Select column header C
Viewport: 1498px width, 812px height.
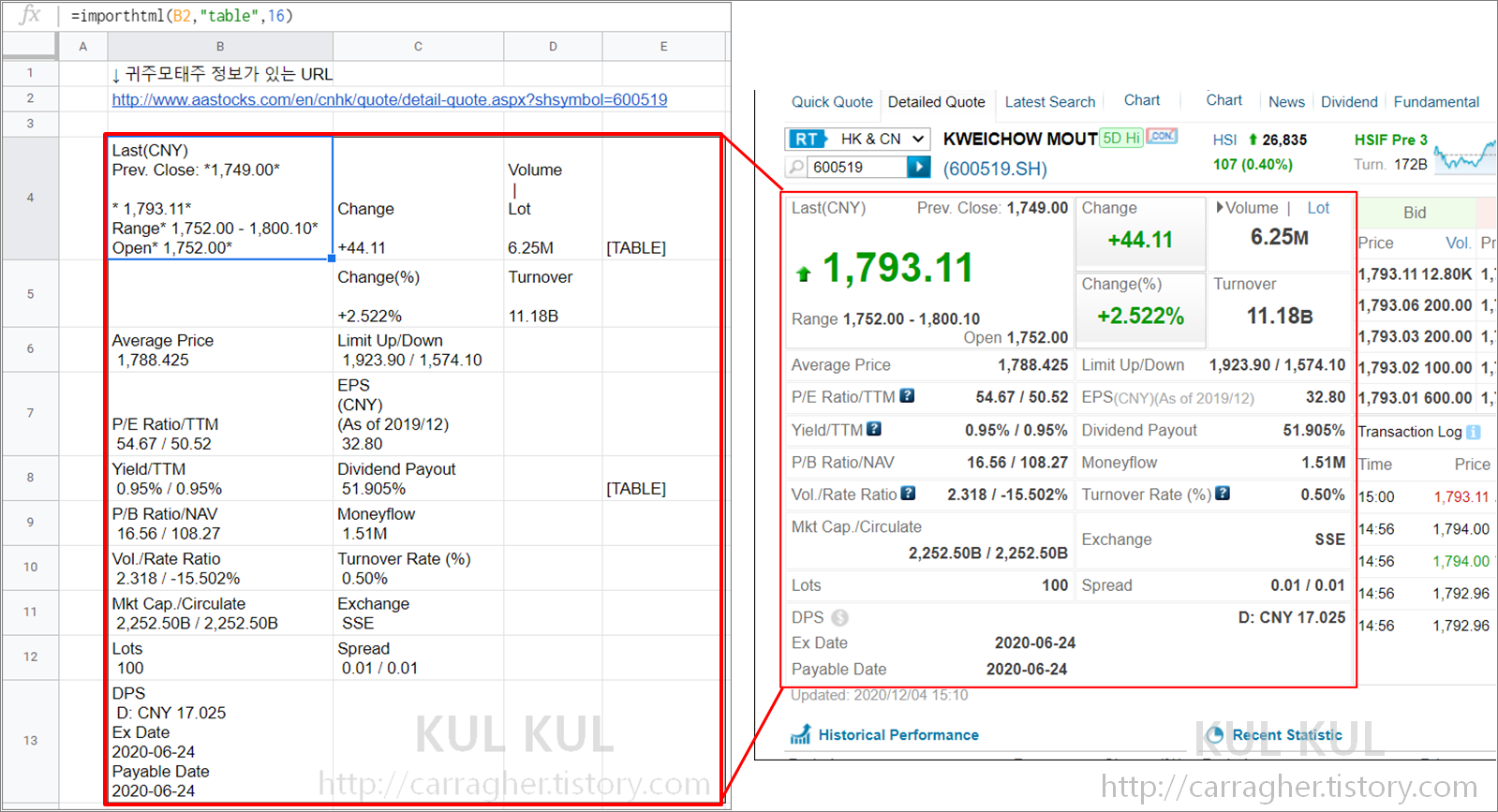click(x=418, y=46)
